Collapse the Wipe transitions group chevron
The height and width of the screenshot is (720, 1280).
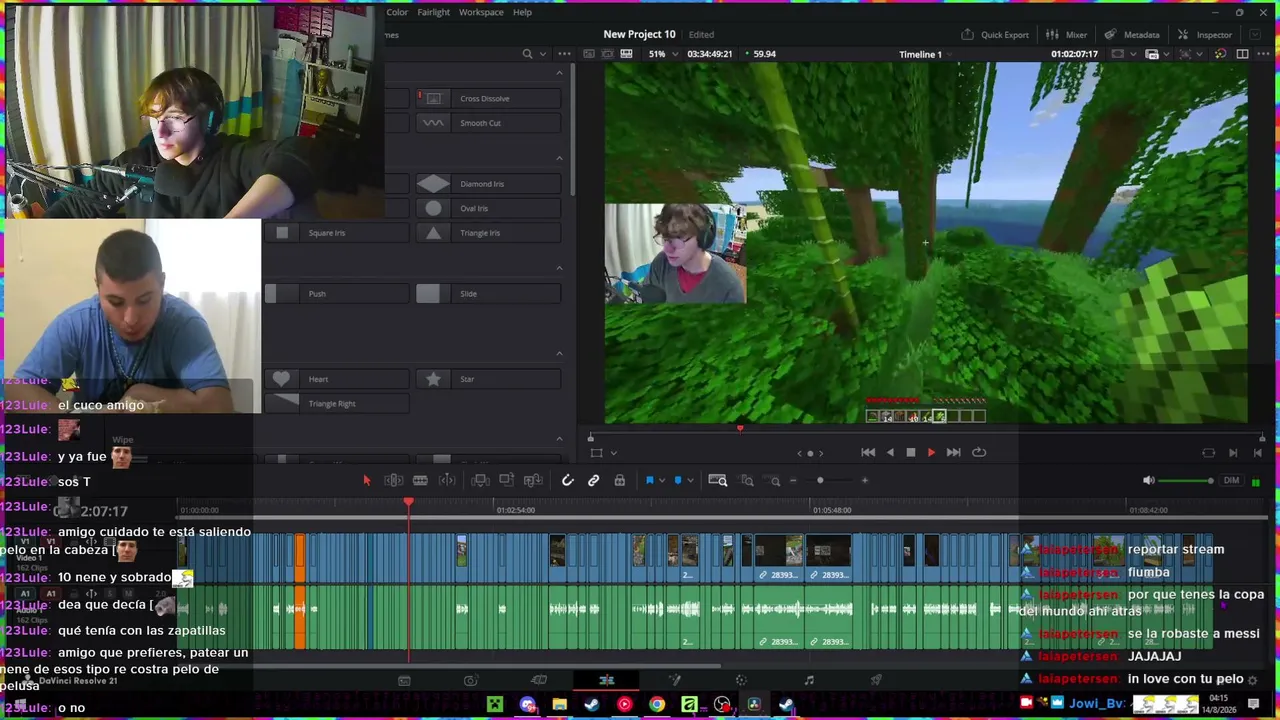tap(559, 438)
